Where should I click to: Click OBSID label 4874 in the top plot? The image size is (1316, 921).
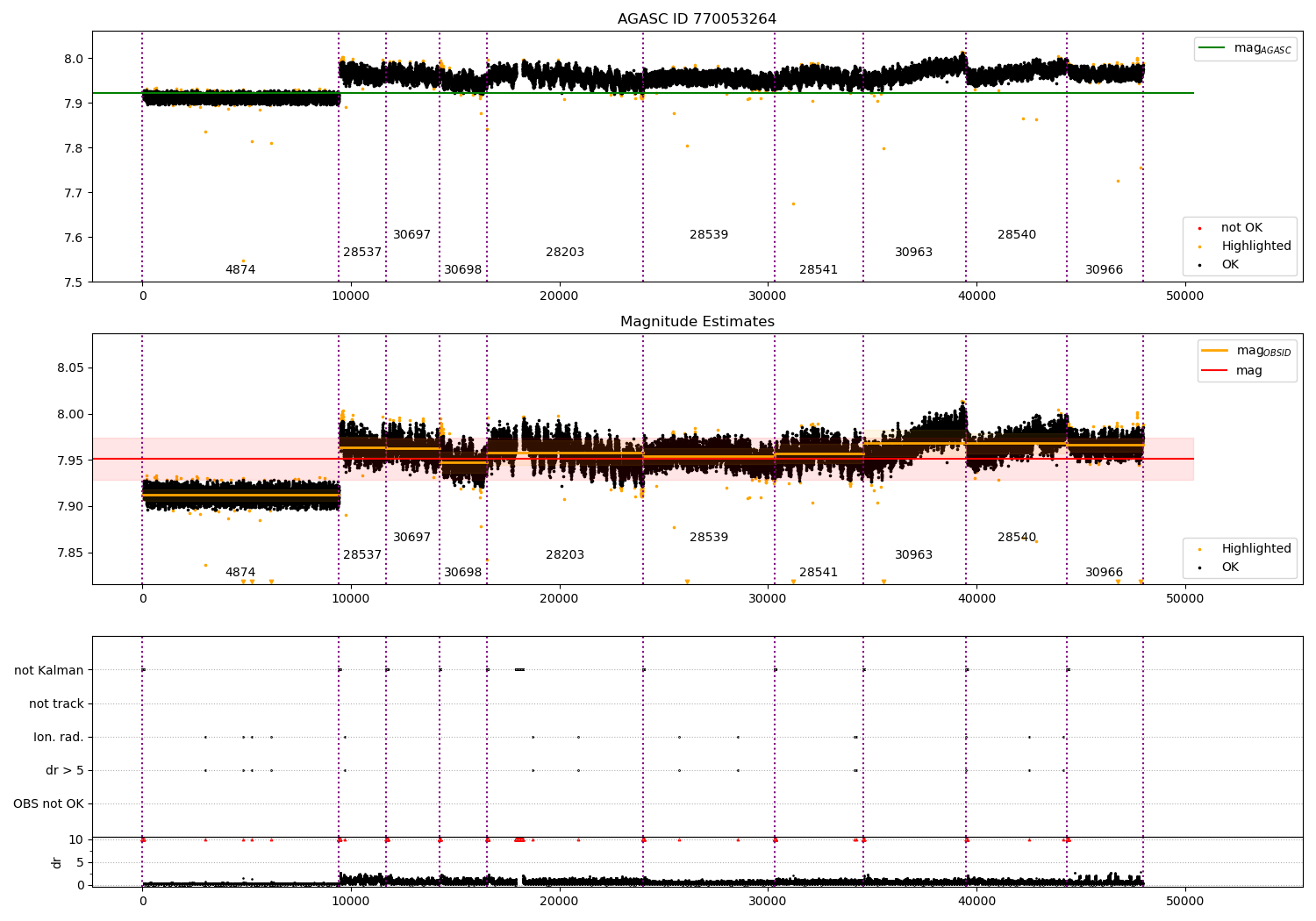[240, 270]
